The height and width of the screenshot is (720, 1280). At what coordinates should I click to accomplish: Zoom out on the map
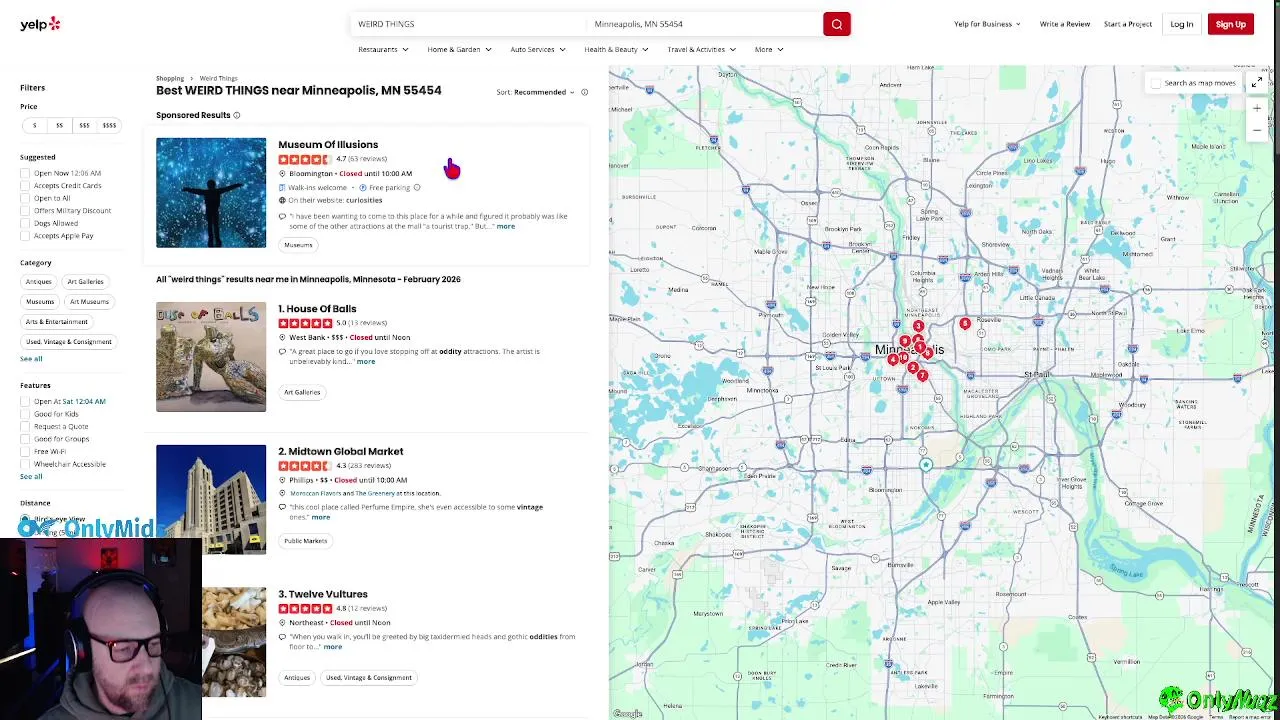click(x=1257, y=129)
